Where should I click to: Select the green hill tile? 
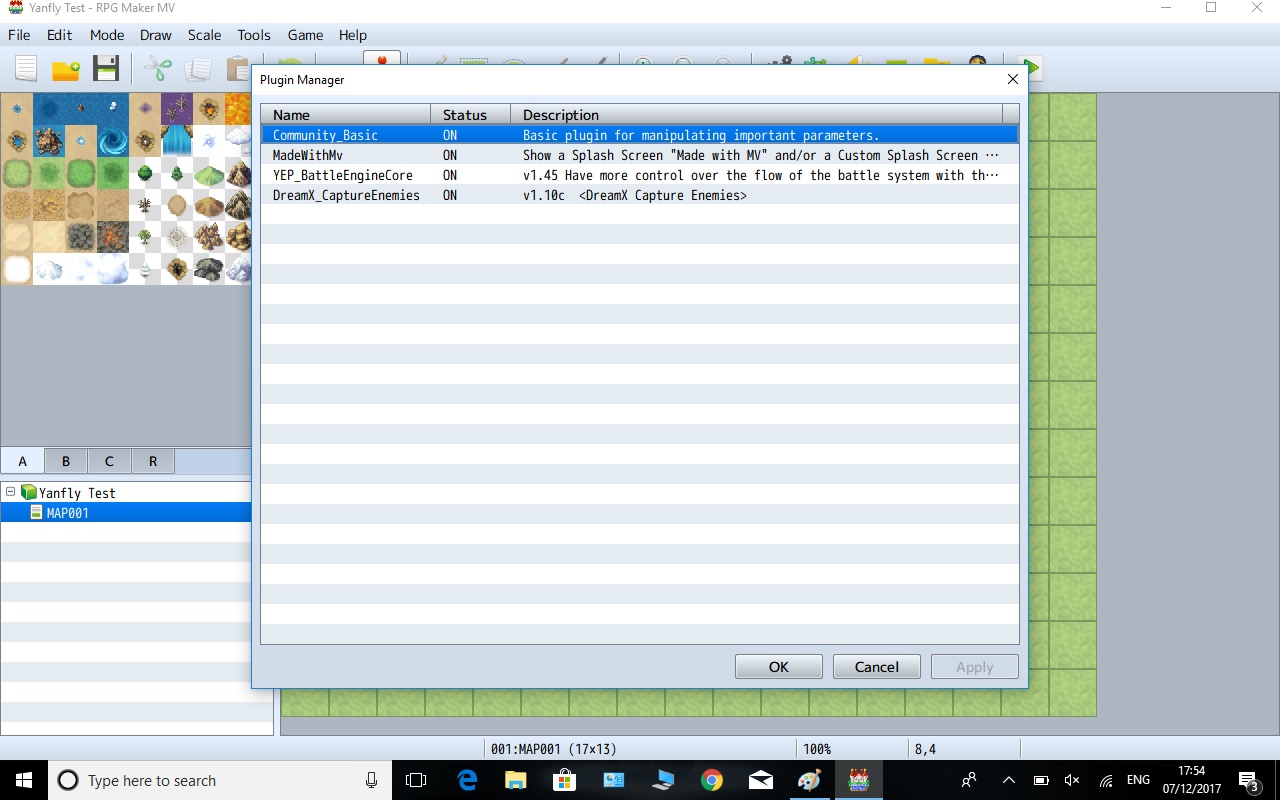point(209,173)
